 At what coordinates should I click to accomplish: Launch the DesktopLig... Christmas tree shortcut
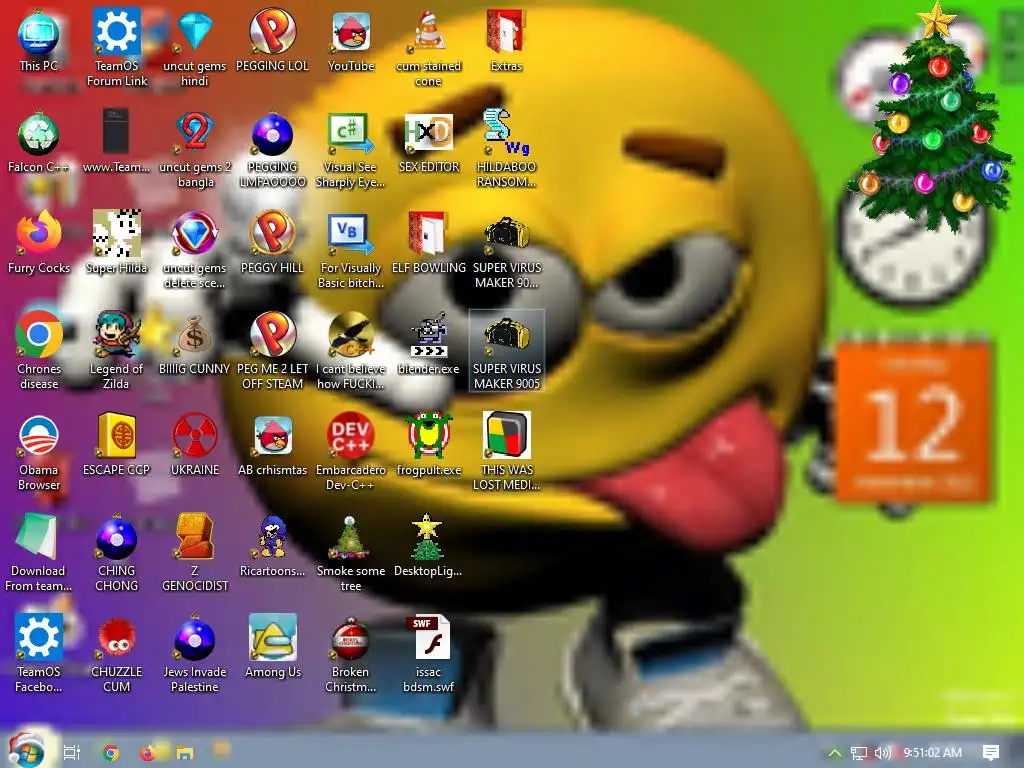428,545
